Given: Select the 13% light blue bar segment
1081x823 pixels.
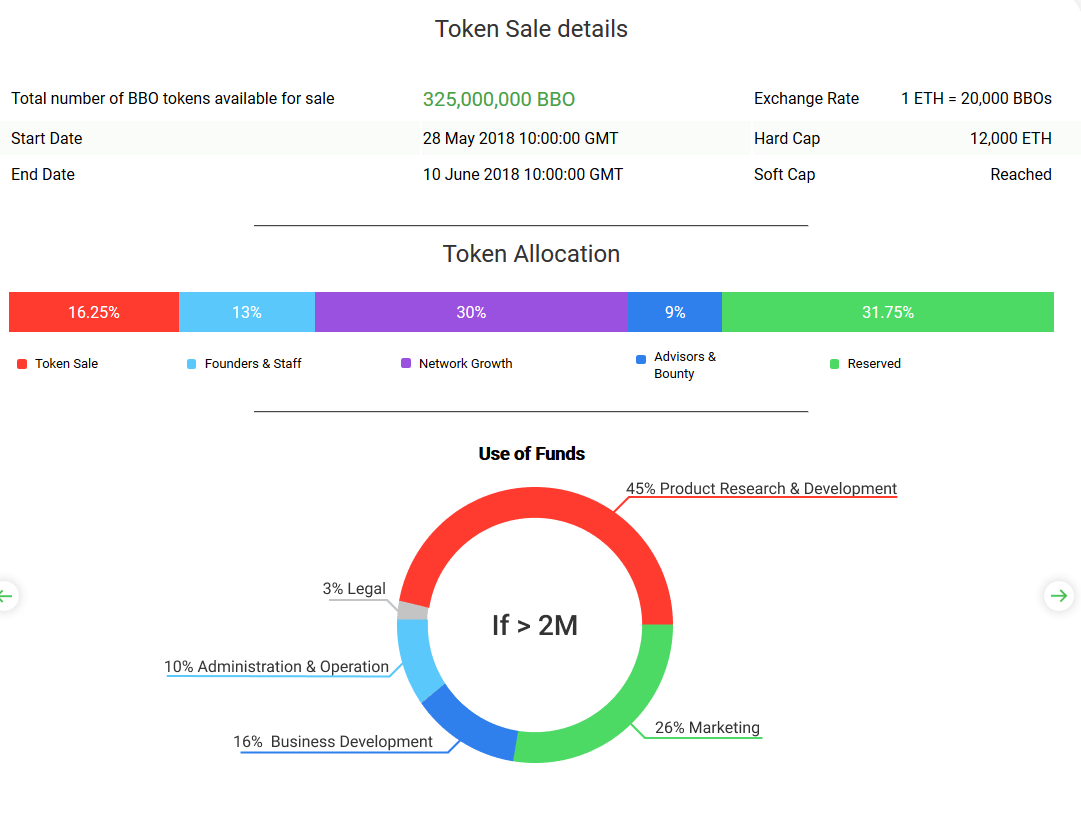Looking at the screenshot, I should (x=247, y=312).
